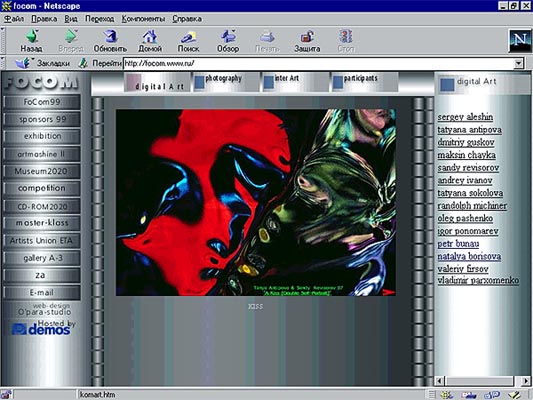Viewport: 533px width, 400px height.
Task: Open the Правка menu
Action: coord(44,19)
